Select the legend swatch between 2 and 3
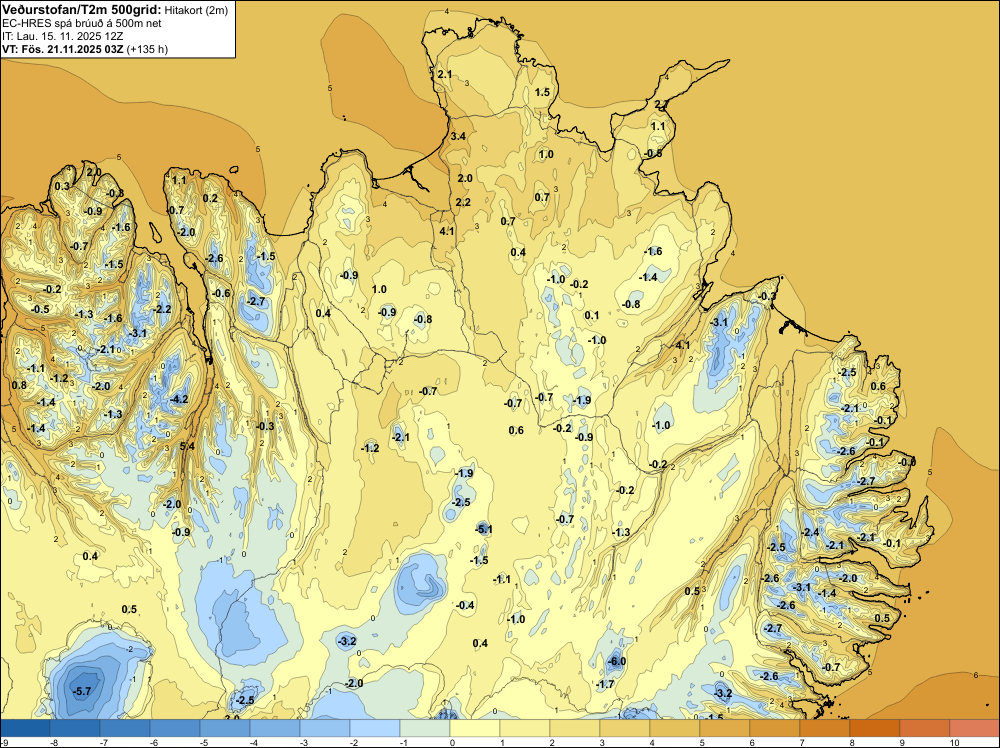The width and height of the screenshot is (1000, 748). [x=575, y=728]
